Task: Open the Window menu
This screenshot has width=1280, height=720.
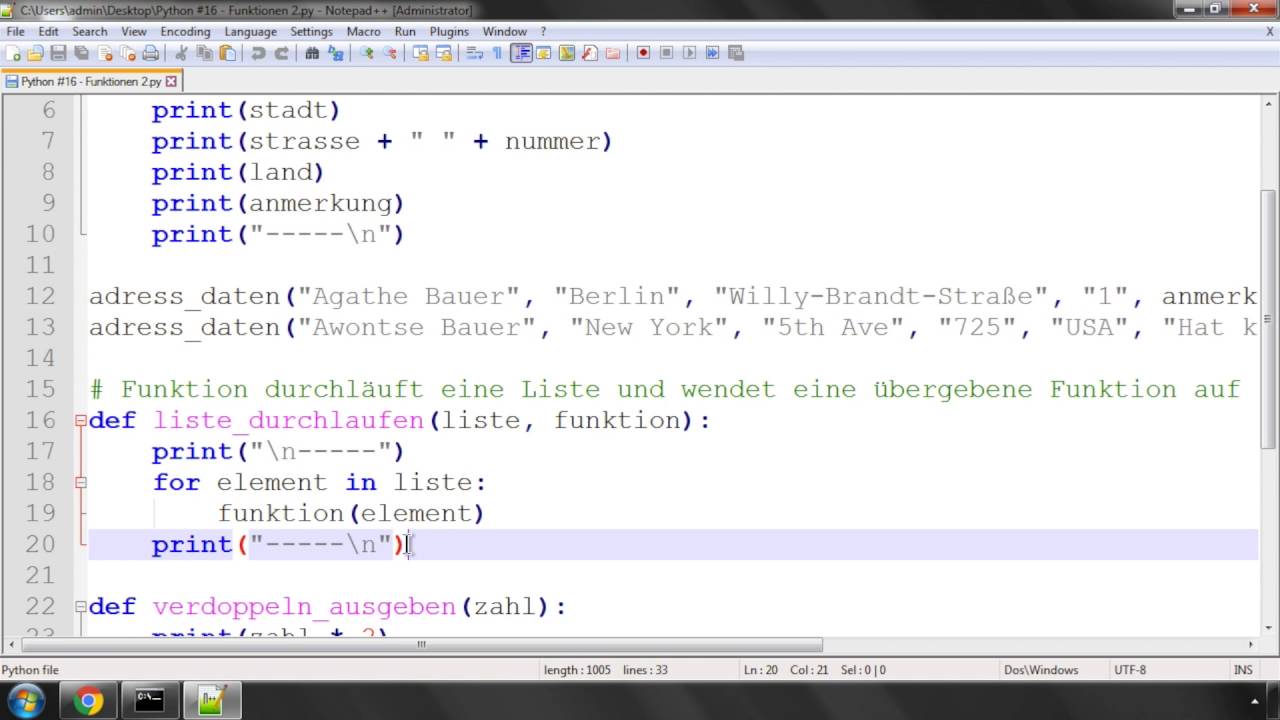Action: pyautogui.click(x=504, y=31)
